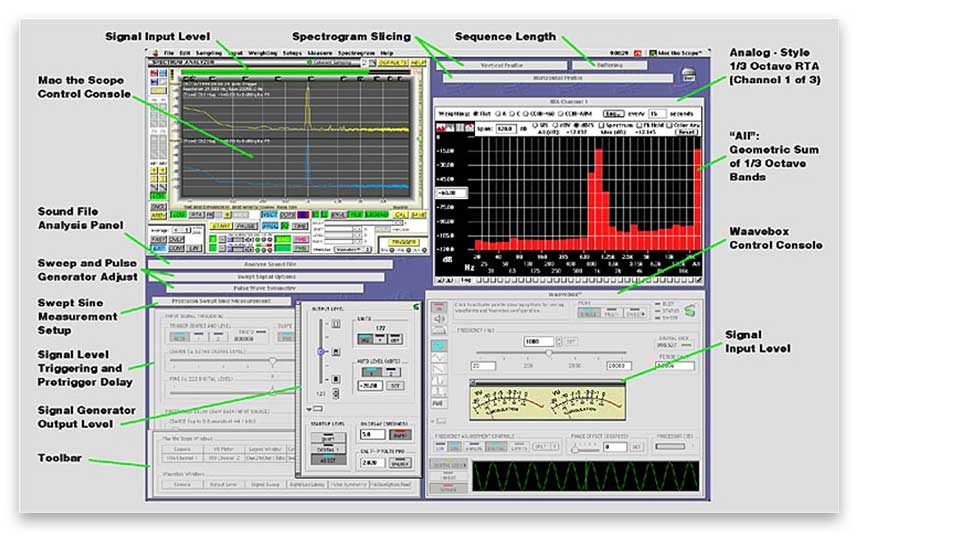
Task: Click the Output Level toolbar button
Action: [x=223, y=484]
